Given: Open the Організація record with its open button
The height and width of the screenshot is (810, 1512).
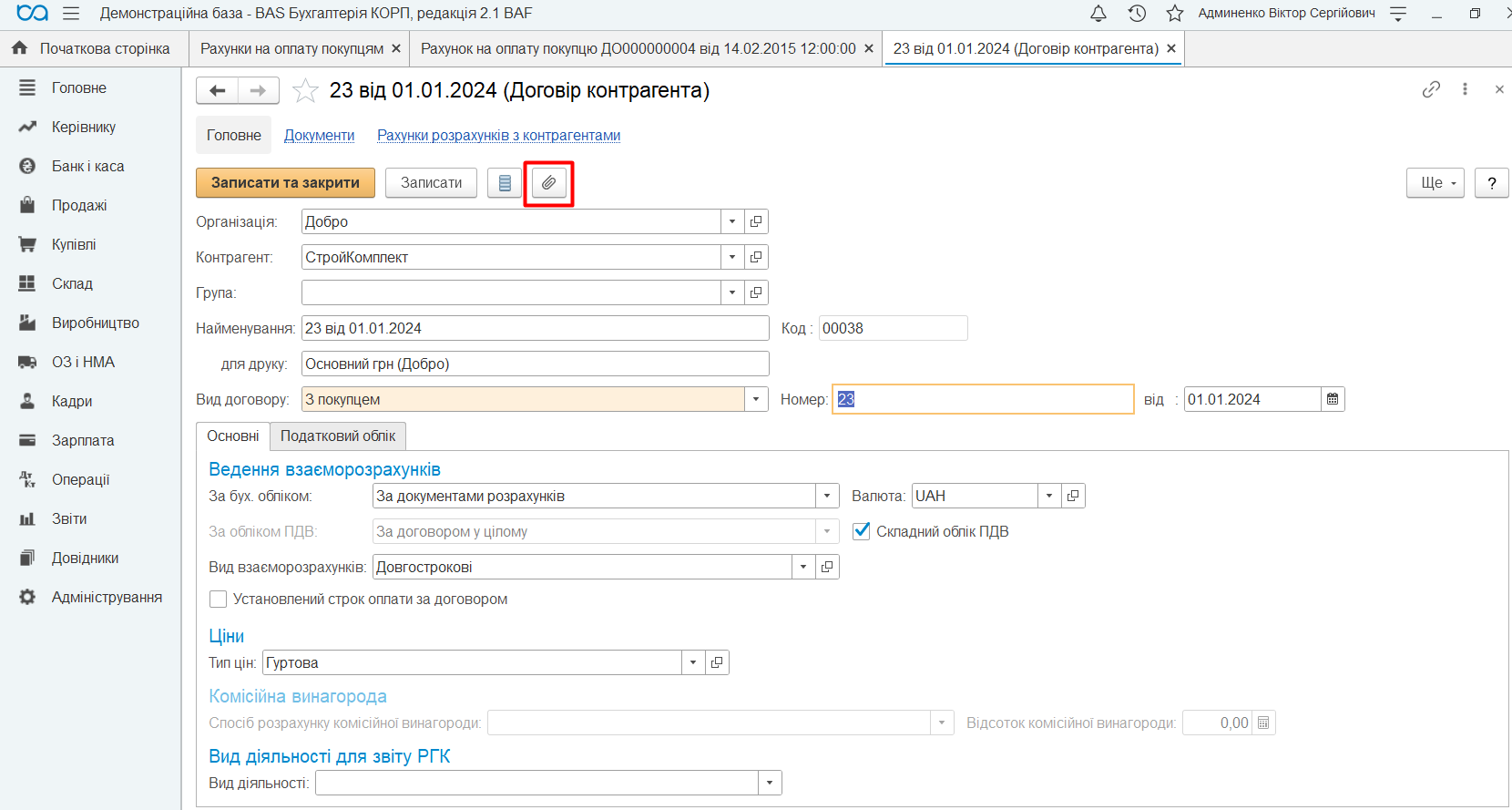Looking at the screenshot, I should coord(756,221).
